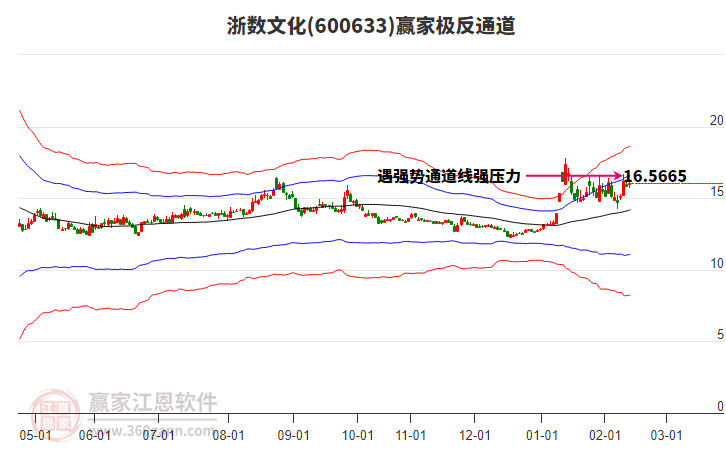Click the y-axis value 0
The image size is (726, 450).
(x=720, y=406)
